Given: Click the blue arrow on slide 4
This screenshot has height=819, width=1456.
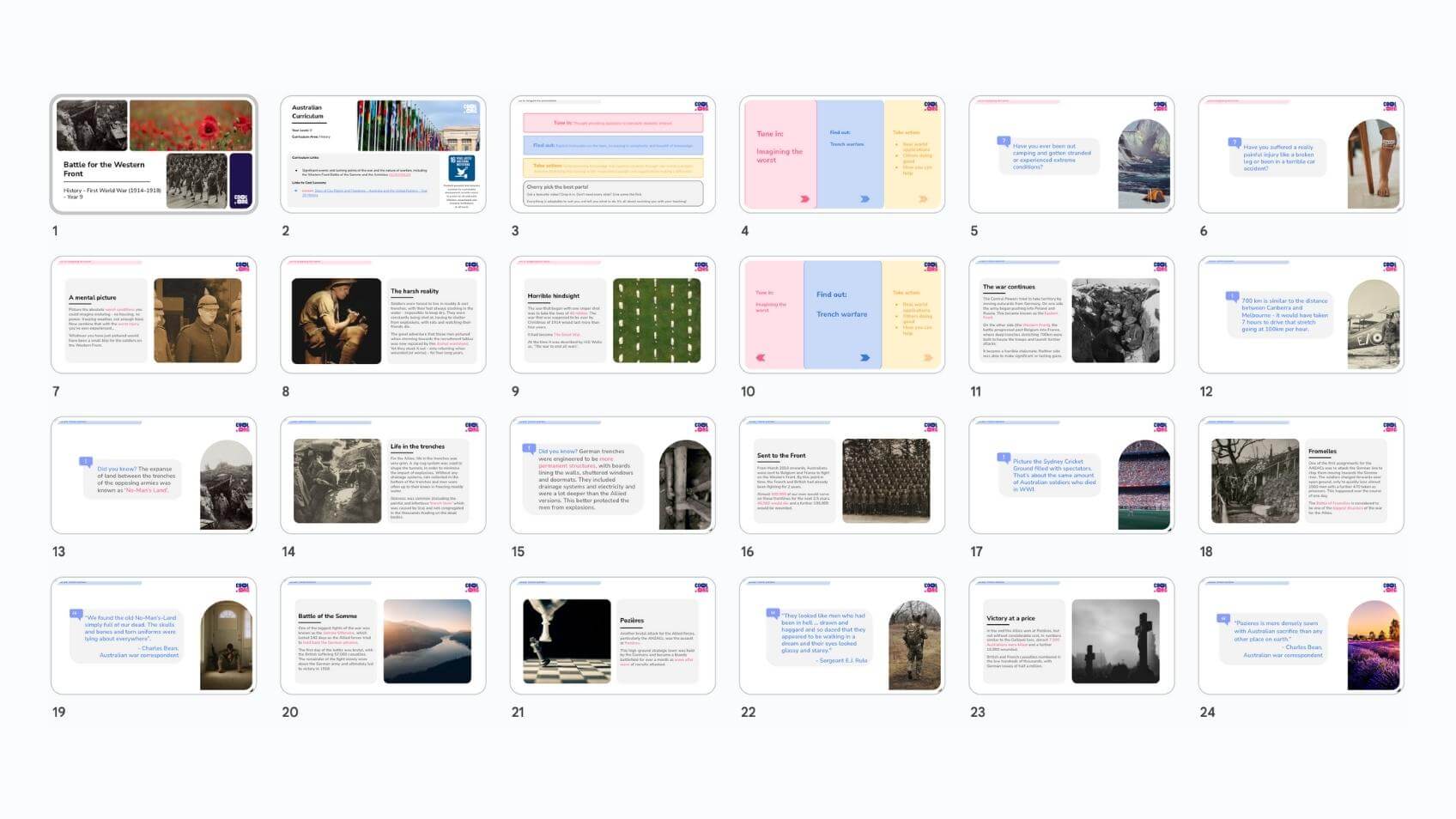Looking at the screenshot, I should [864, 199].
